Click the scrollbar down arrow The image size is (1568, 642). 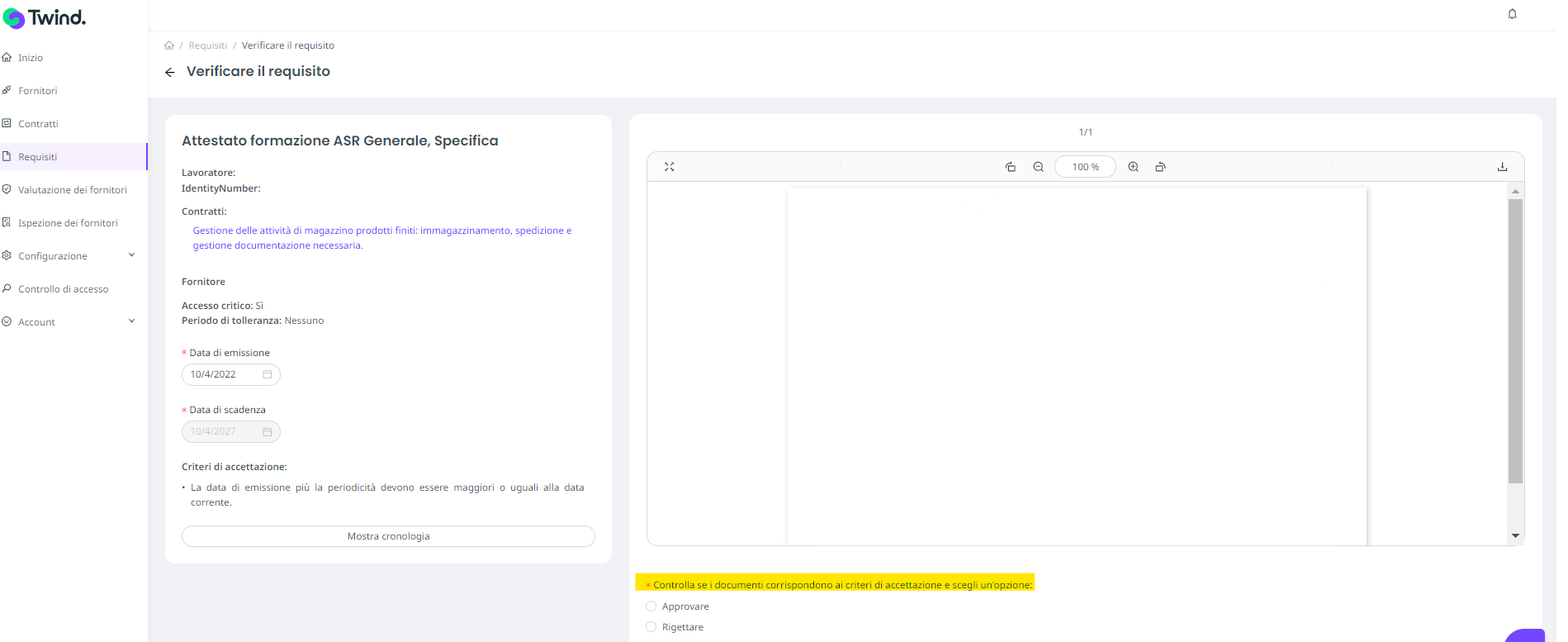[1515, 536]
